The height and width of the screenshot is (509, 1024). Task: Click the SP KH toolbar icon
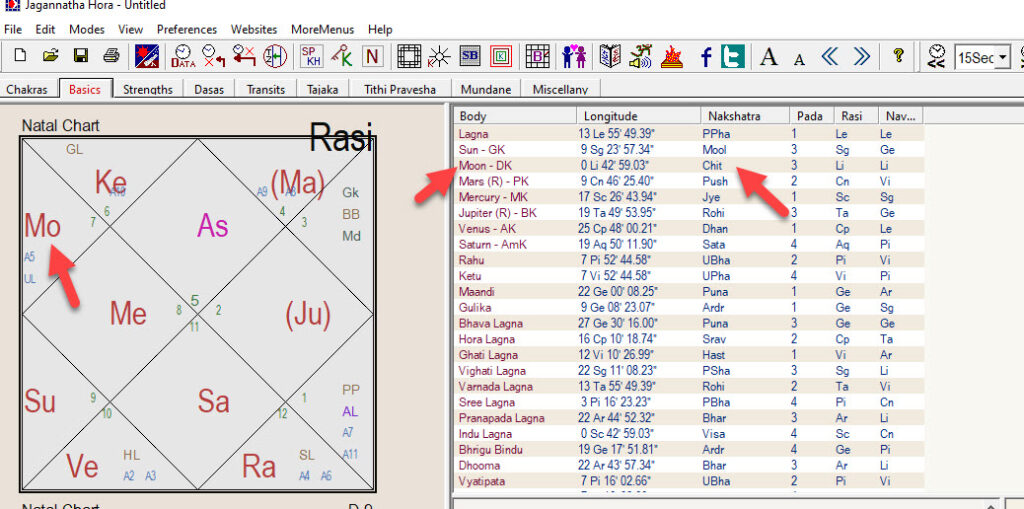[310, 57]
